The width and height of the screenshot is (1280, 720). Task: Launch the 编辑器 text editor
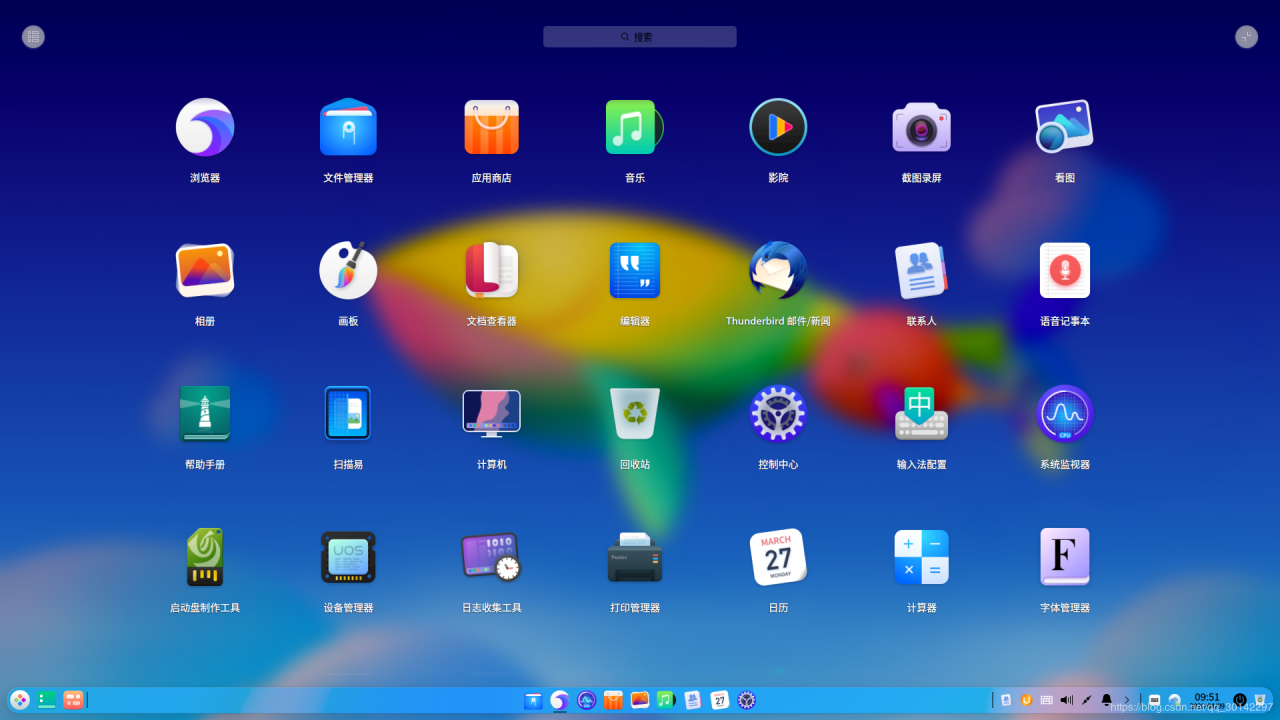click(x=634, y=270)
